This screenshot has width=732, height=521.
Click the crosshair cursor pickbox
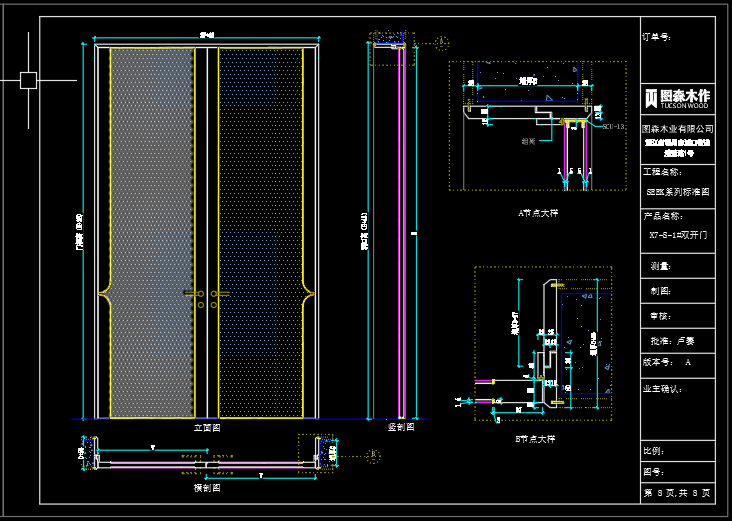click(x=28, y=80)
